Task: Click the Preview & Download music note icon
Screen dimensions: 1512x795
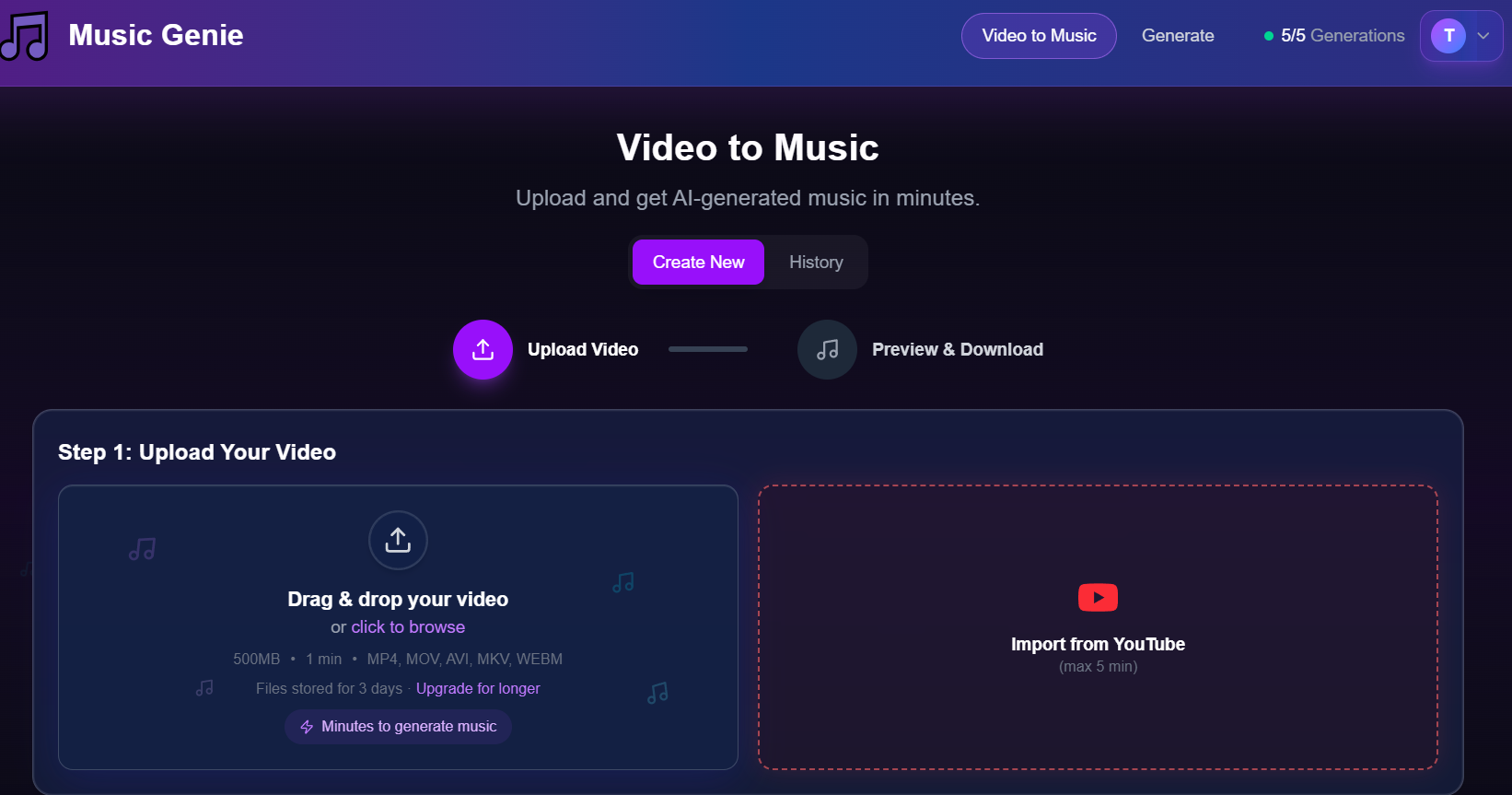Action: tap(827, 349)
